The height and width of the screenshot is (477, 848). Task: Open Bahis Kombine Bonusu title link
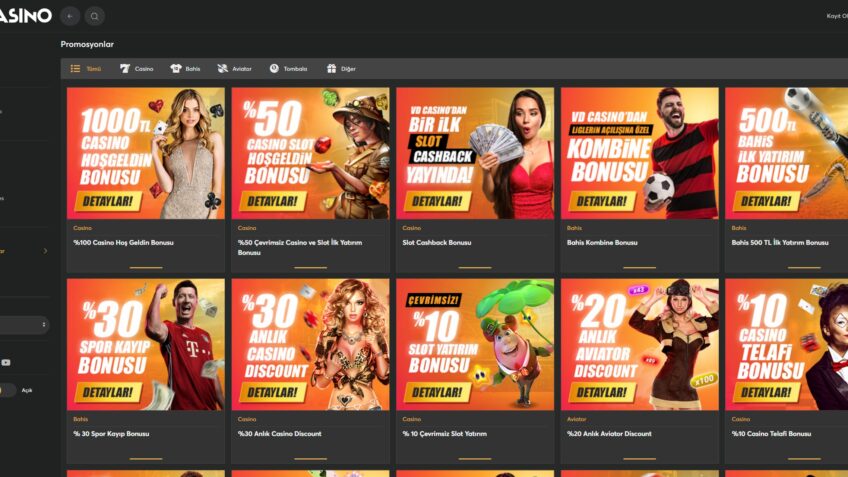[602, 243]
